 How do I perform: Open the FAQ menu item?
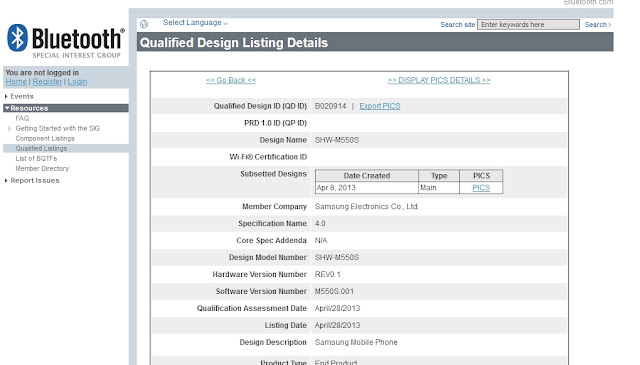point(22,118)
